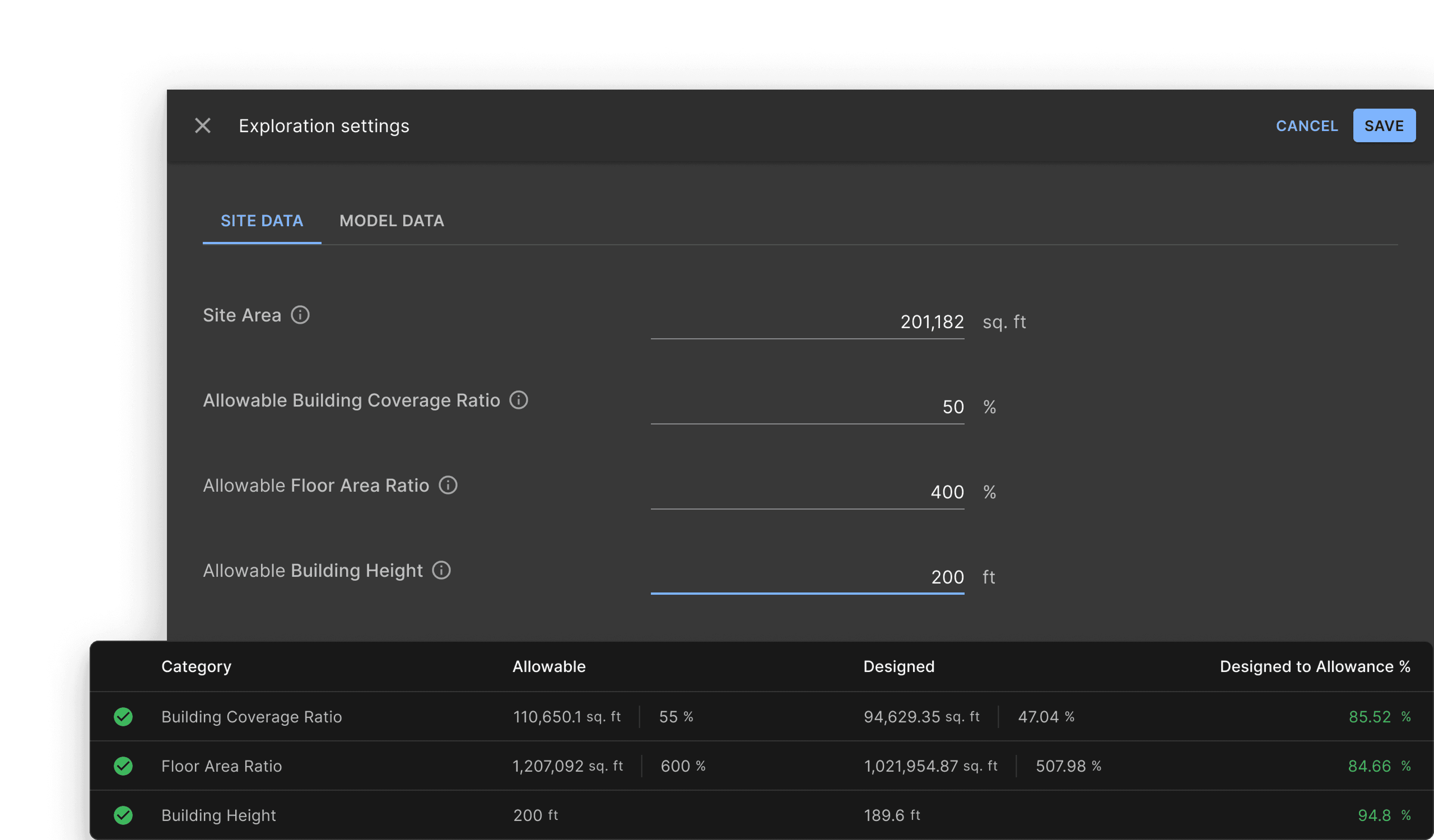Click the Building Height green check indicator
The height and width of the screenshot is (840, 1434).
pyautogui.click(x=124, y=815)
